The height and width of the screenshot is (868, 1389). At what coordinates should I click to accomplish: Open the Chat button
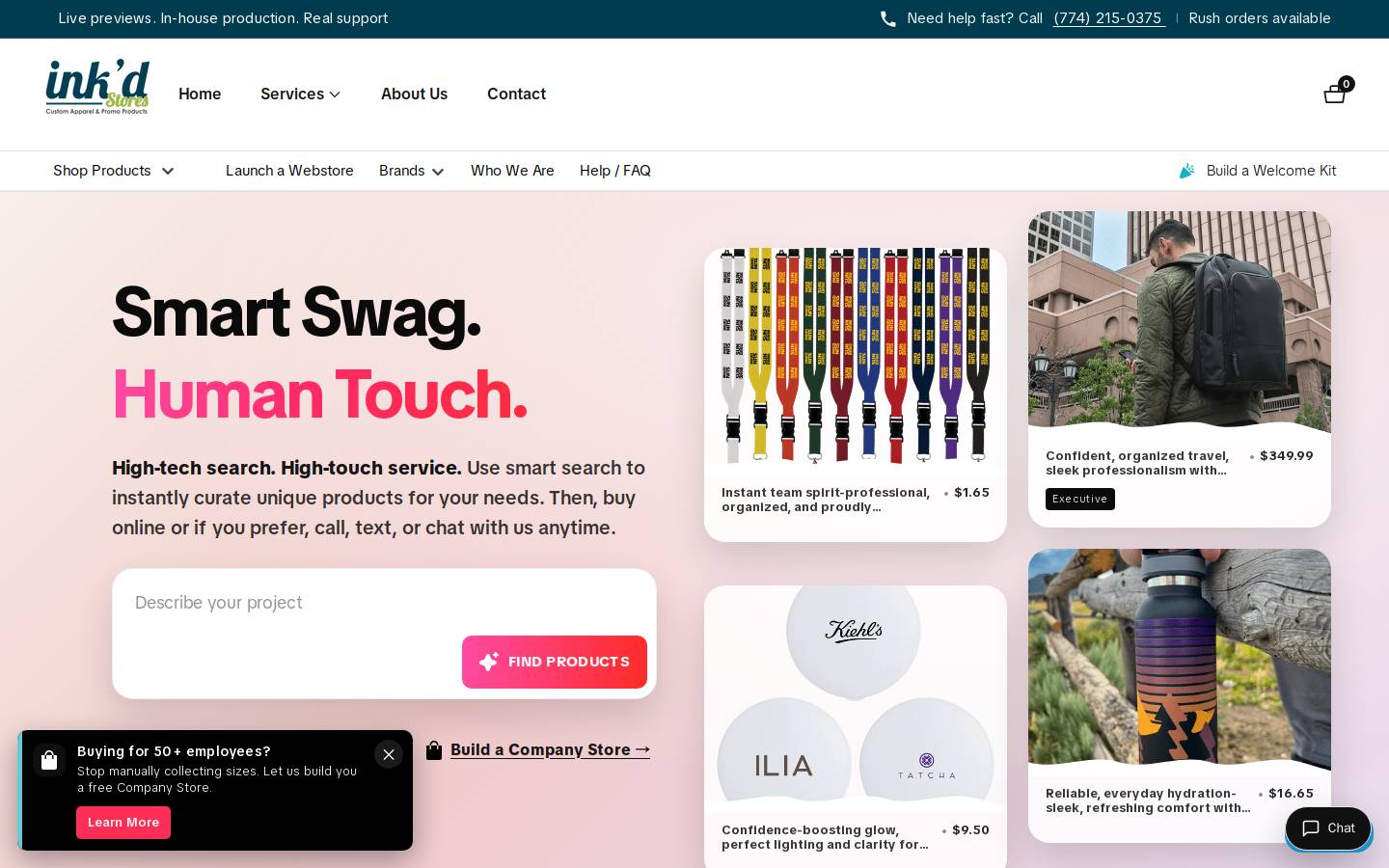pos(1328,828)
